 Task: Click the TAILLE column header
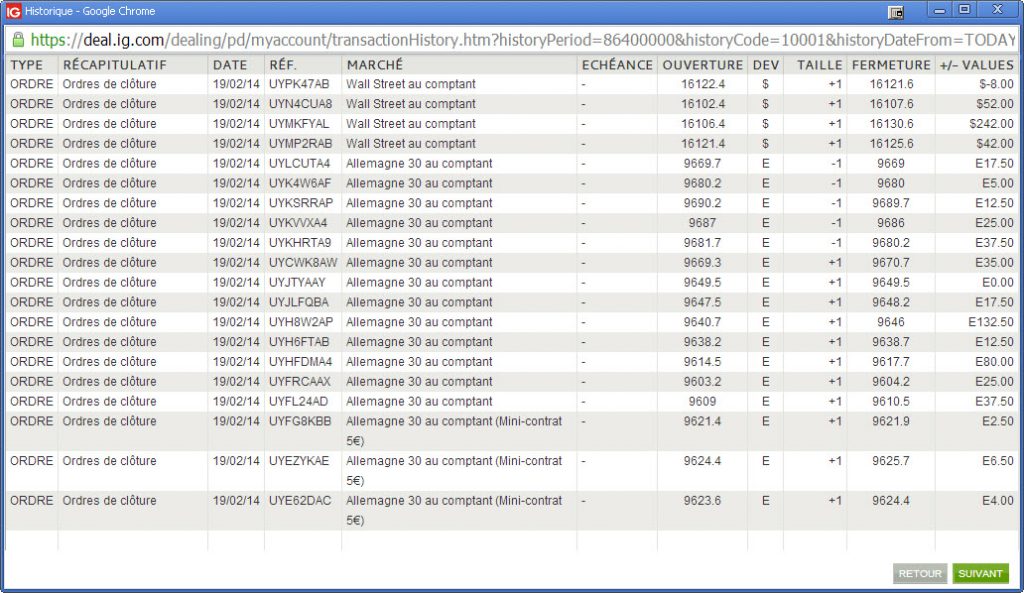pyautogui.click(x=819, y=65)
